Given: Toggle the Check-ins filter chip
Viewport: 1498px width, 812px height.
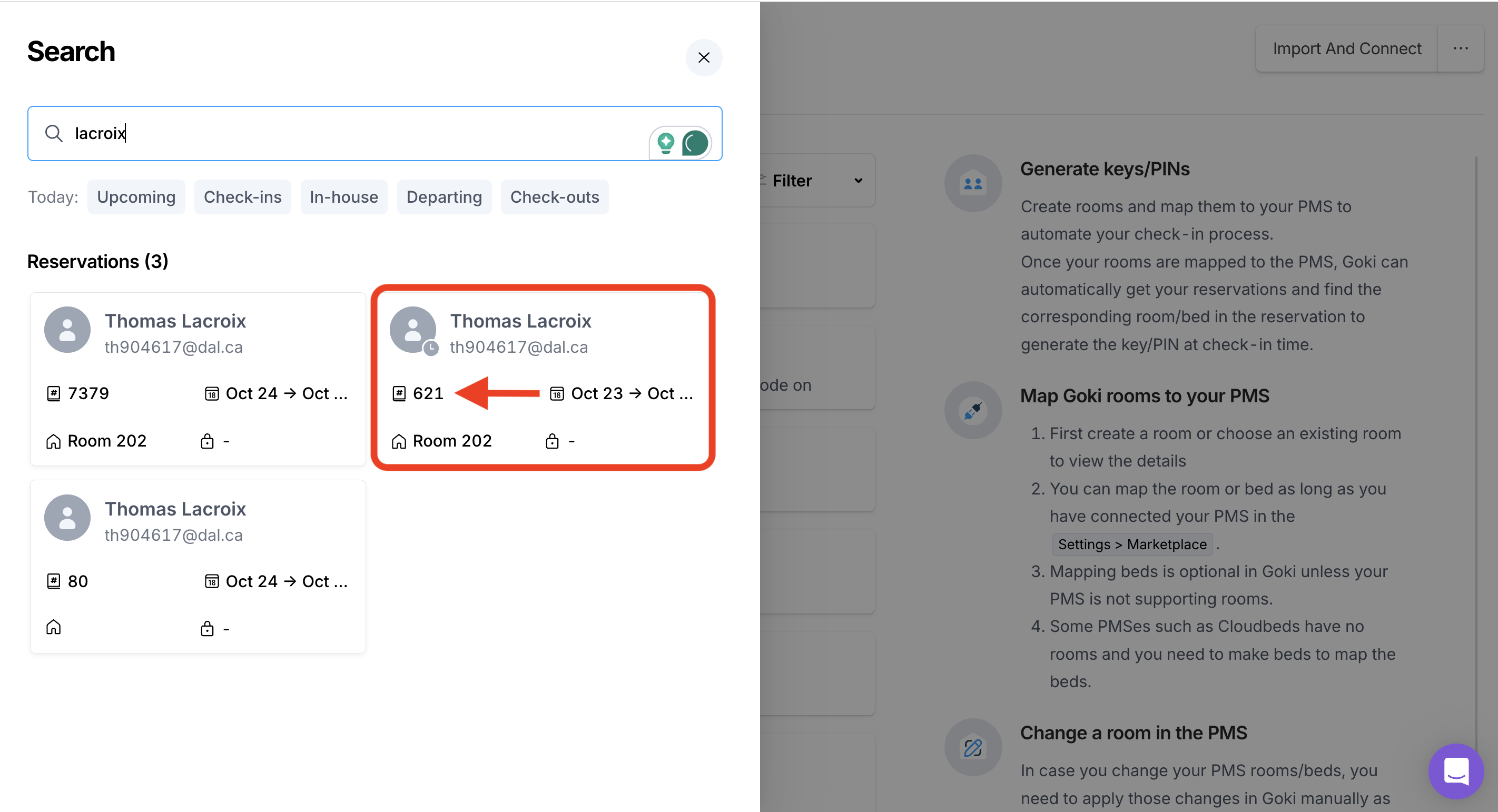Looking at the screenshot, I should (242, 197).
